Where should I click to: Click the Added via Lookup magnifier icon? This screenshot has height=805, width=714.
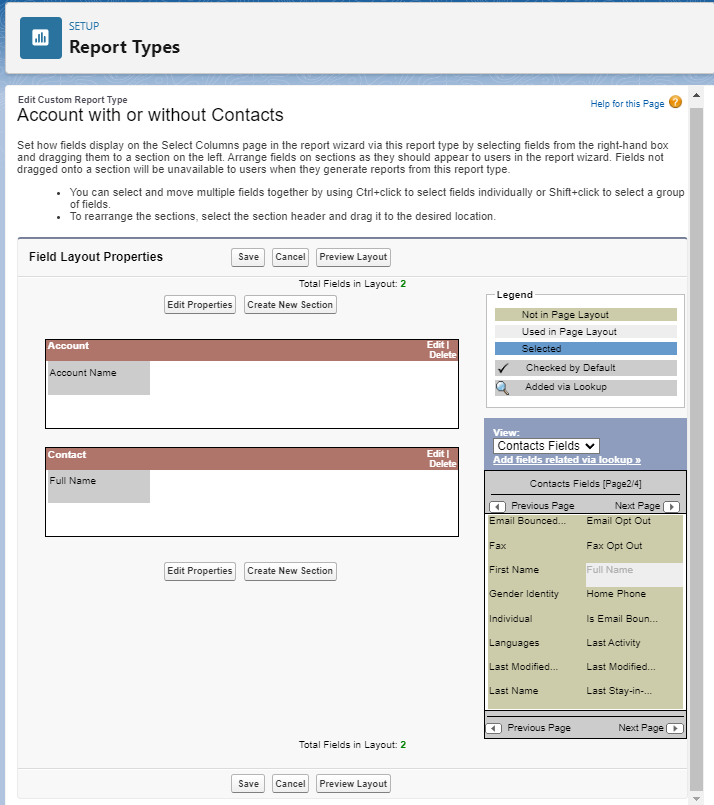pyautogui.click(x=502, y=388)
